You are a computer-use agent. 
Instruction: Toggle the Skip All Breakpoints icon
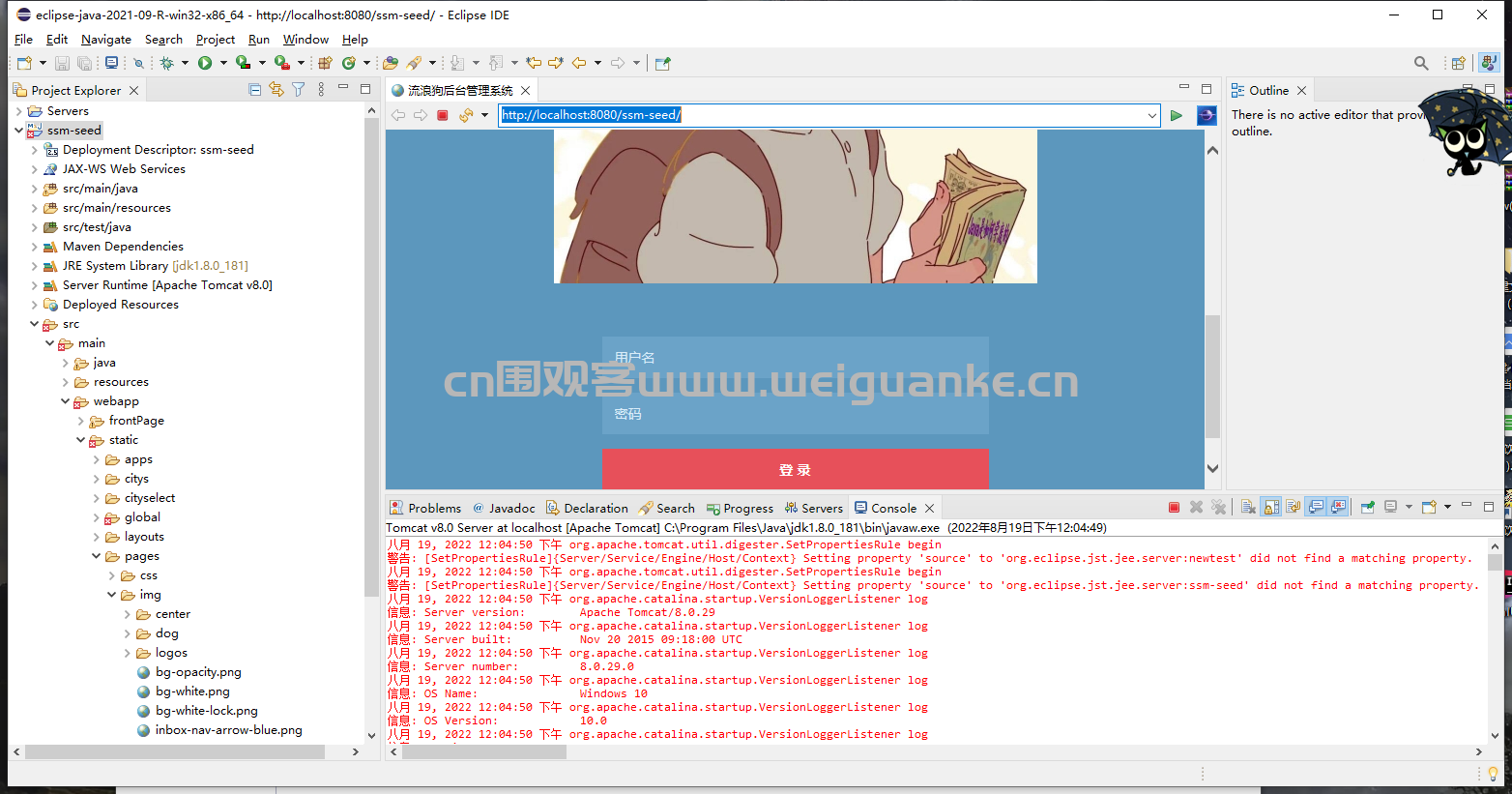tap(138, 63)
